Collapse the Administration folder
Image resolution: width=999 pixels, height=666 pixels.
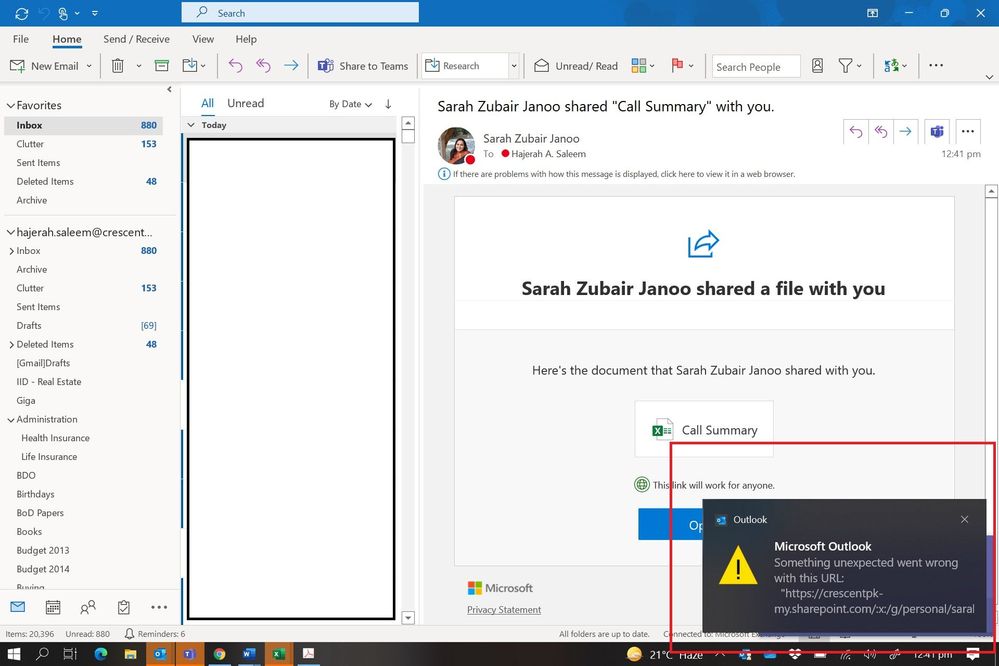tap(11, 419)
